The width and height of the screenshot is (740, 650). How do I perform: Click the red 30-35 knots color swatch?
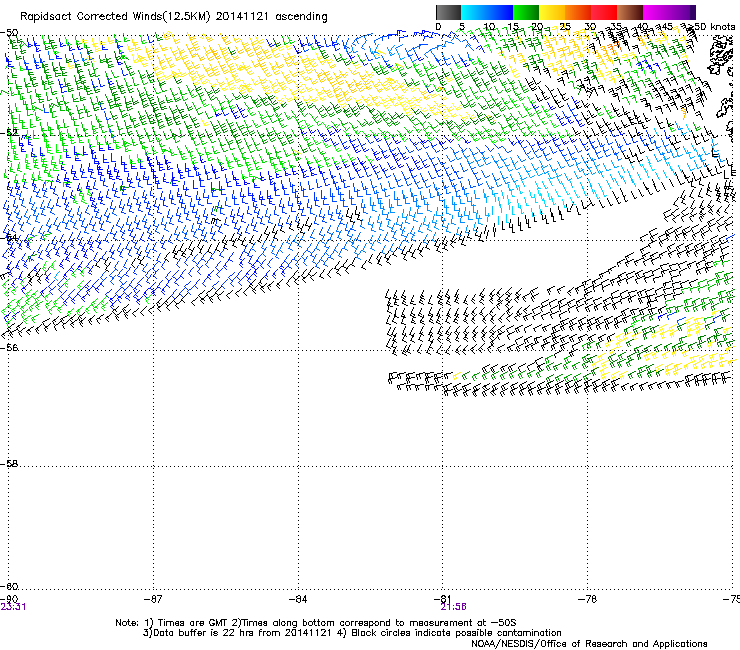click(604, 12)
